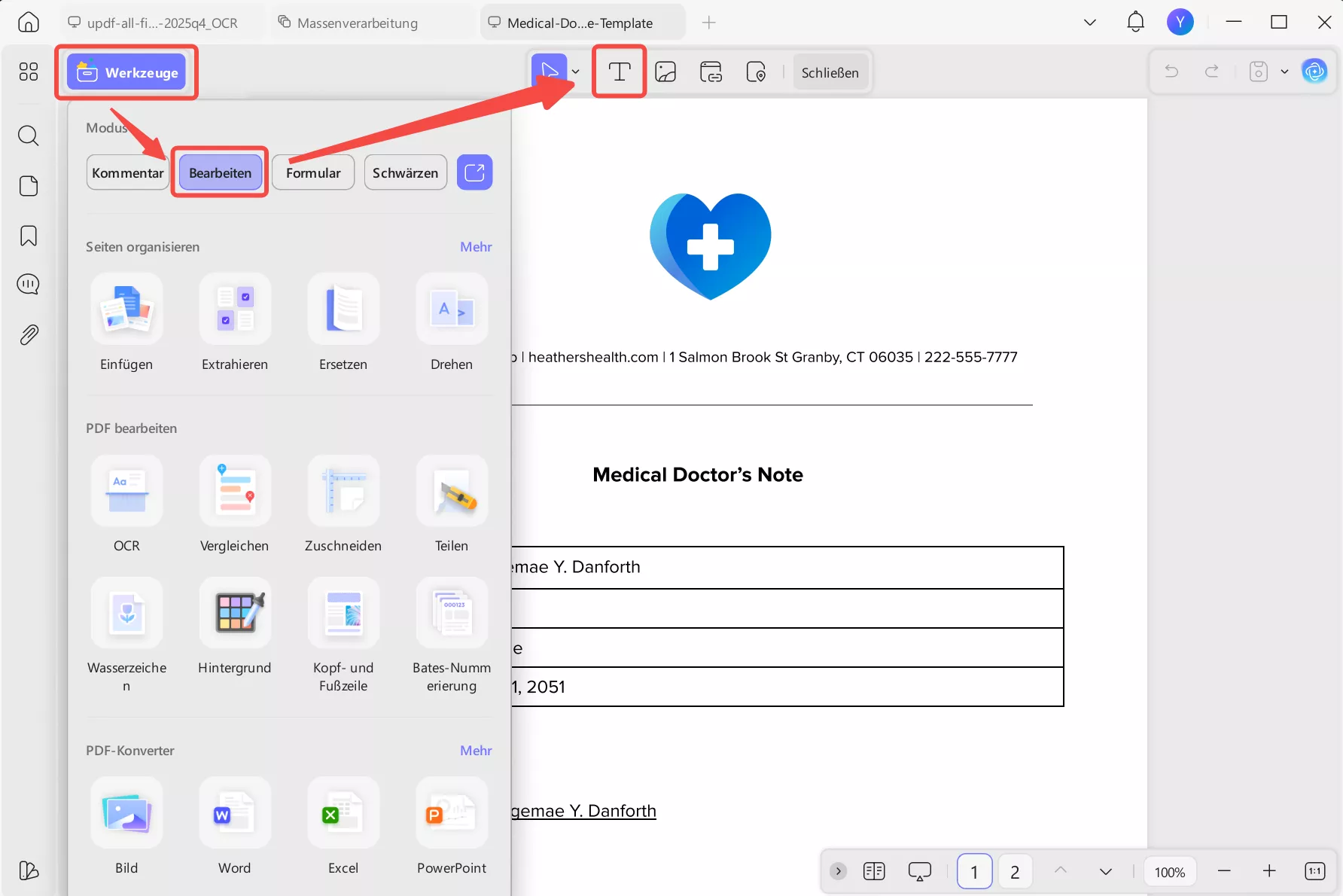Screen dimensions: 1343x896
Task: Open the notifications bell
Action: coord(1135,23)
